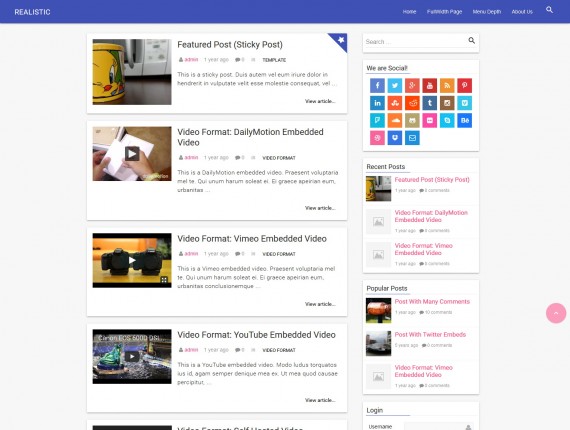Open the Home menu item

click(409, 12)
